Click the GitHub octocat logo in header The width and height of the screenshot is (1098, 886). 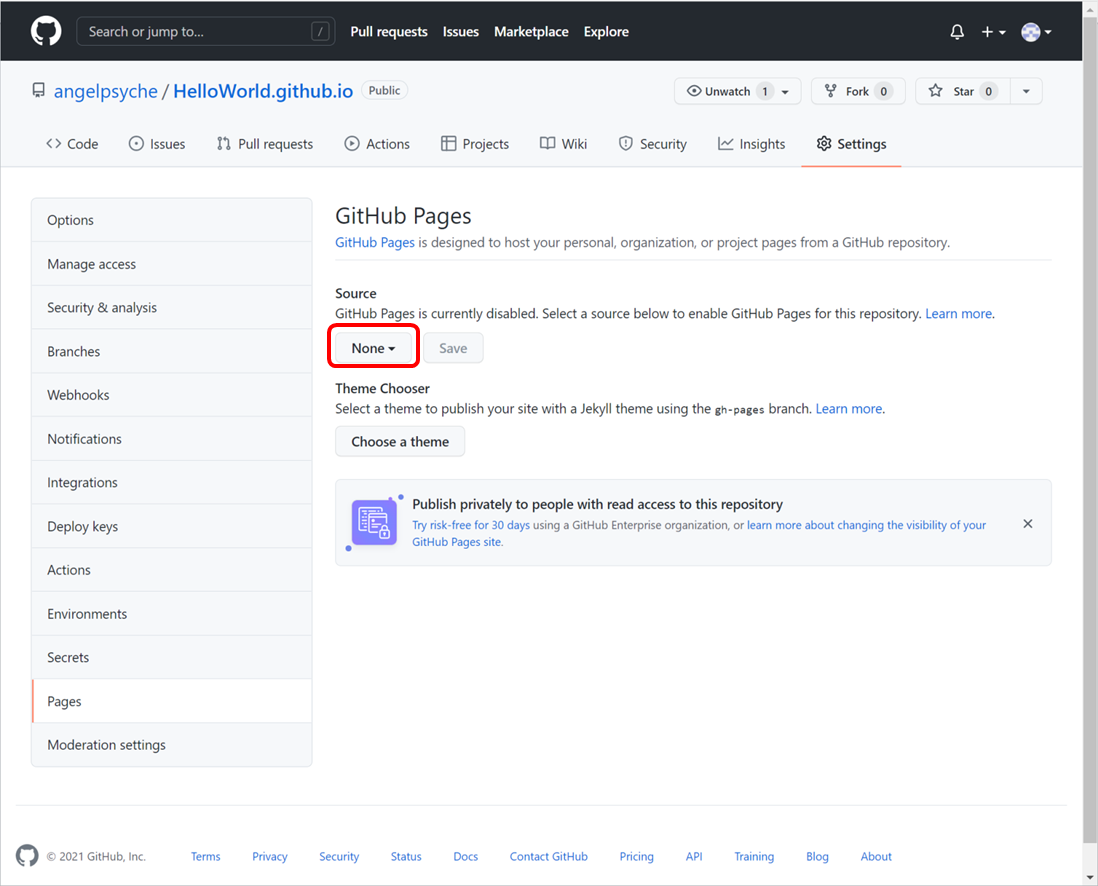click(46, 32)
